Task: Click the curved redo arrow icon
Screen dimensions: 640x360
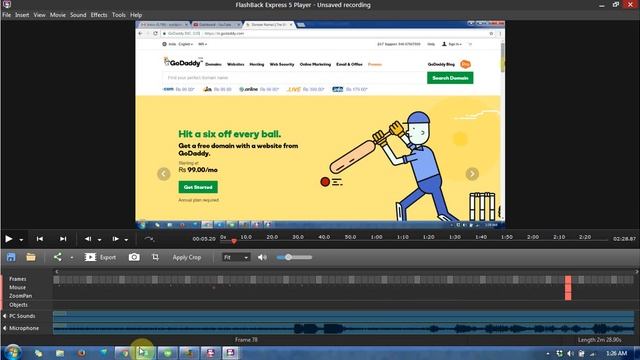Action: click(149, 239)
